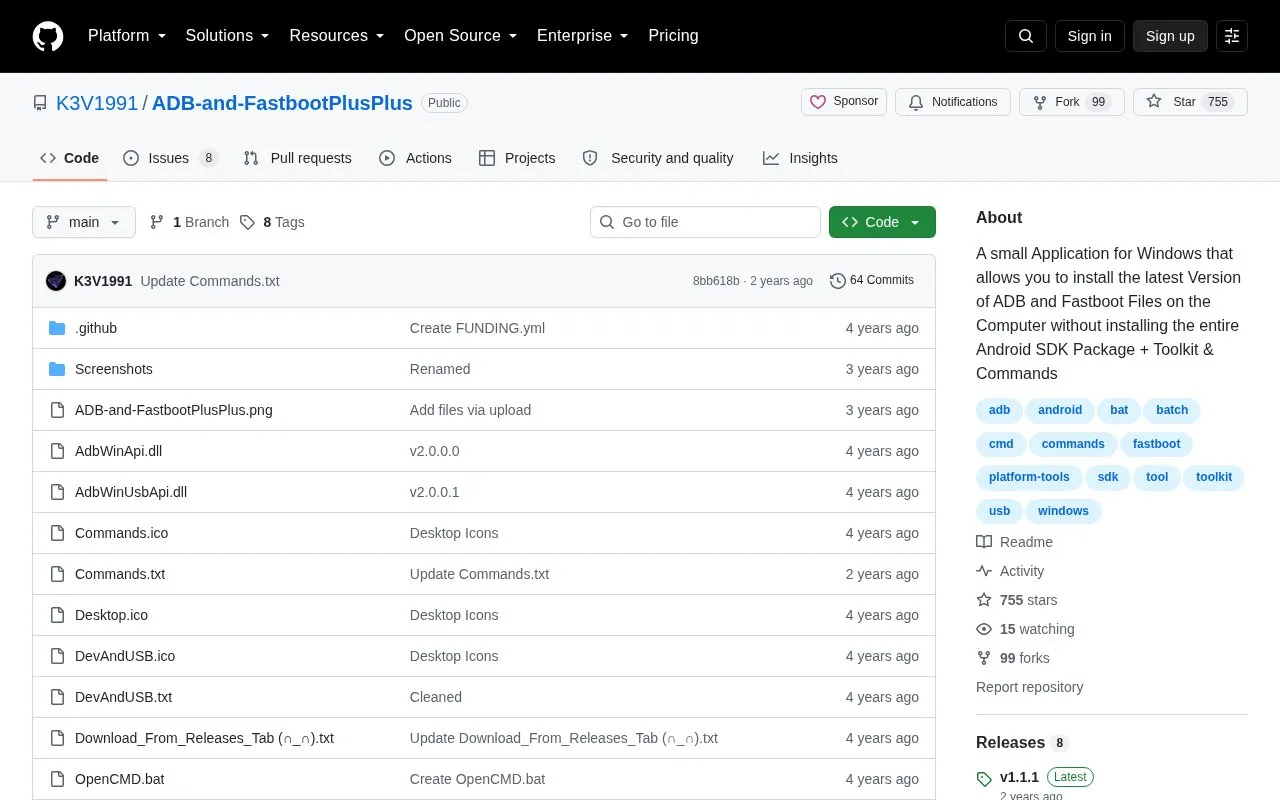Click the eye icon beside 15 watching
The image size is (1280, 800).
pyautogui.click(x=984, y=629)
